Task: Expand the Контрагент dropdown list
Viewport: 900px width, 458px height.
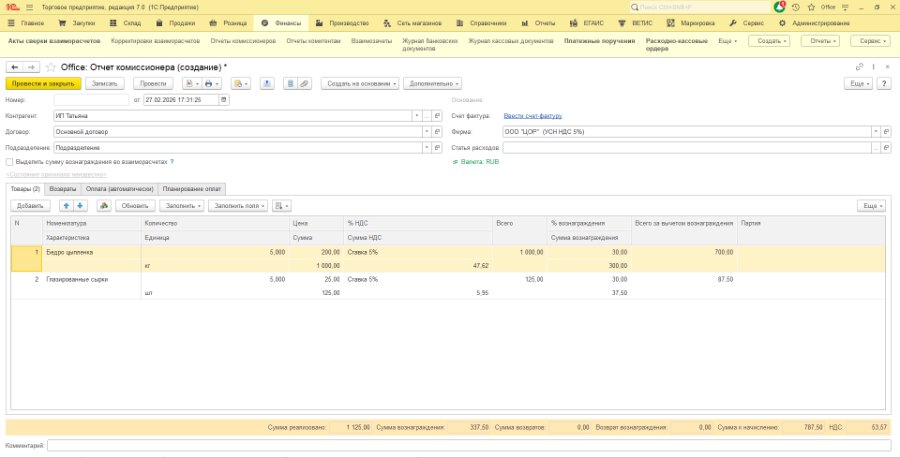Action: click(x=417, y=116)
